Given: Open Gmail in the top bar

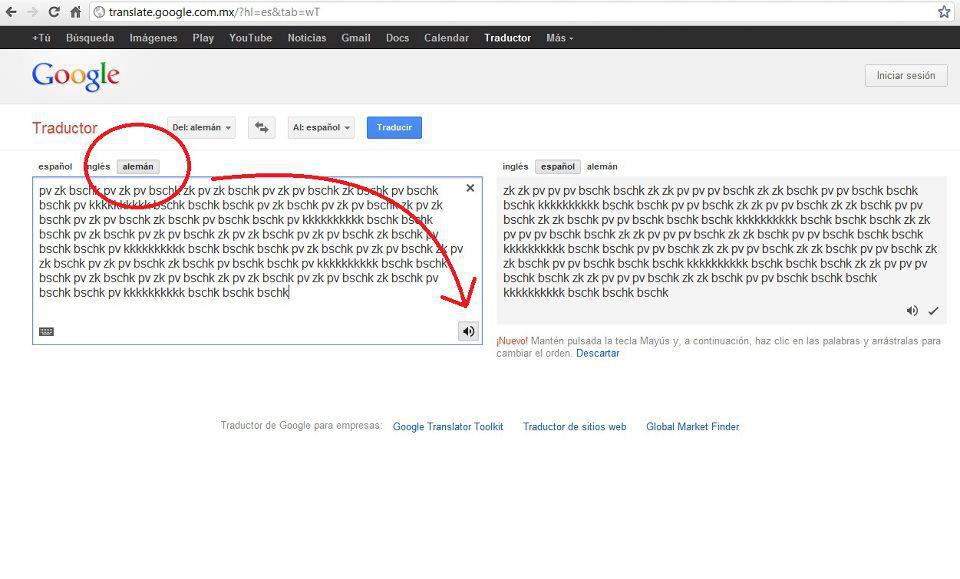Looking at the screenshot, I should tap(356, 38).
